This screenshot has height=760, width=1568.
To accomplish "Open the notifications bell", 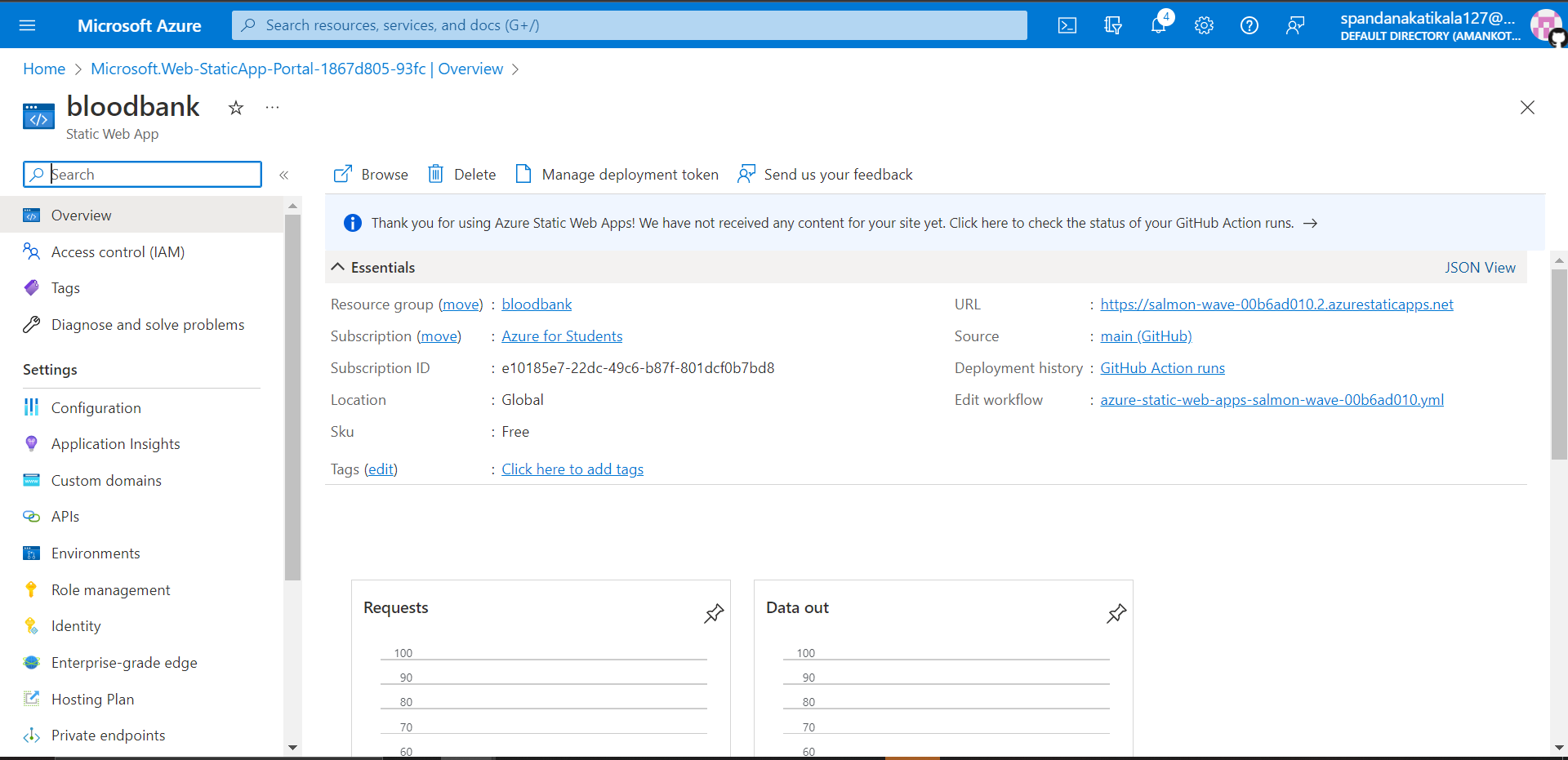I will click(x=1158, y=25).
